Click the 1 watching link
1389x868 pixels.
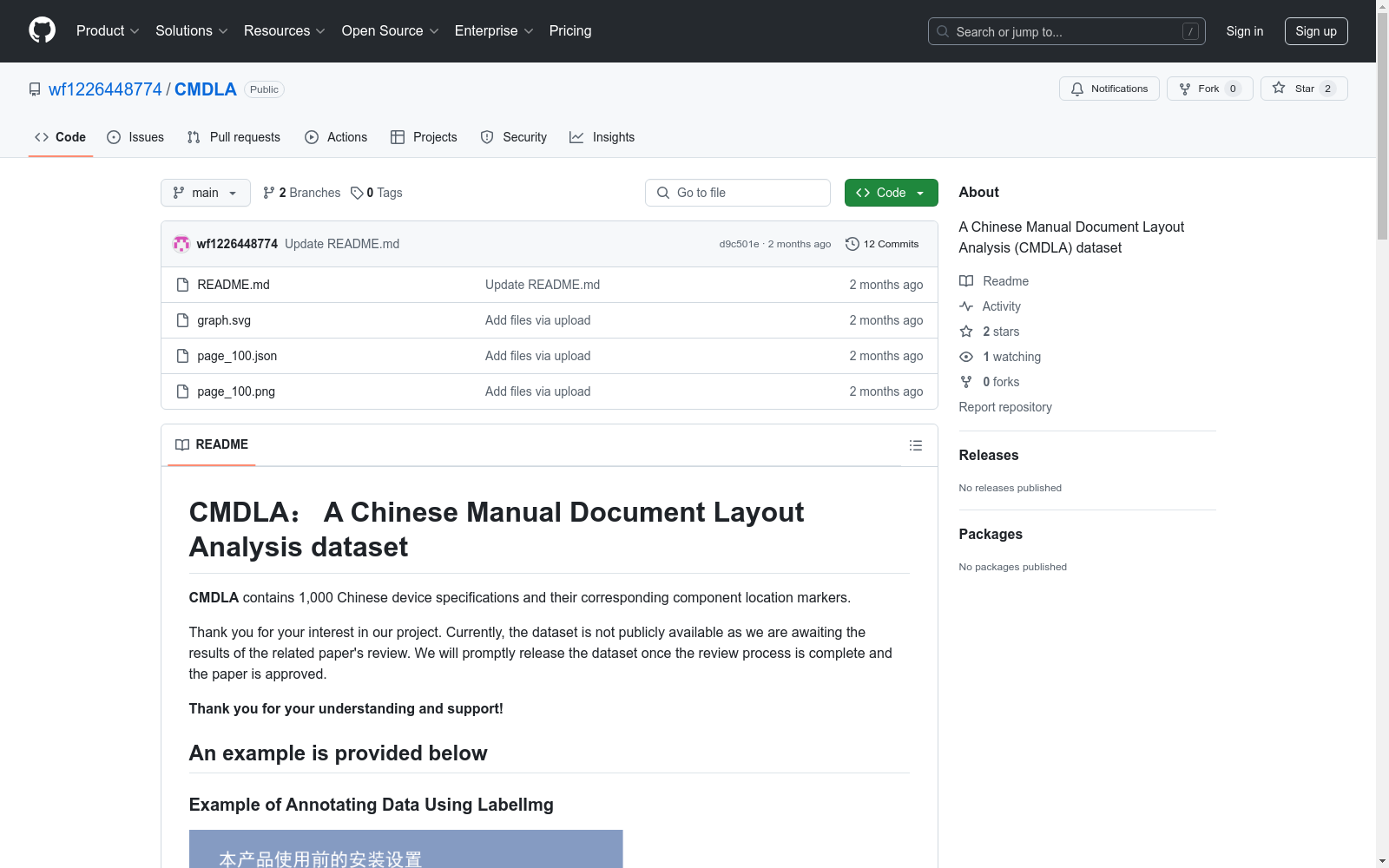1011,357
